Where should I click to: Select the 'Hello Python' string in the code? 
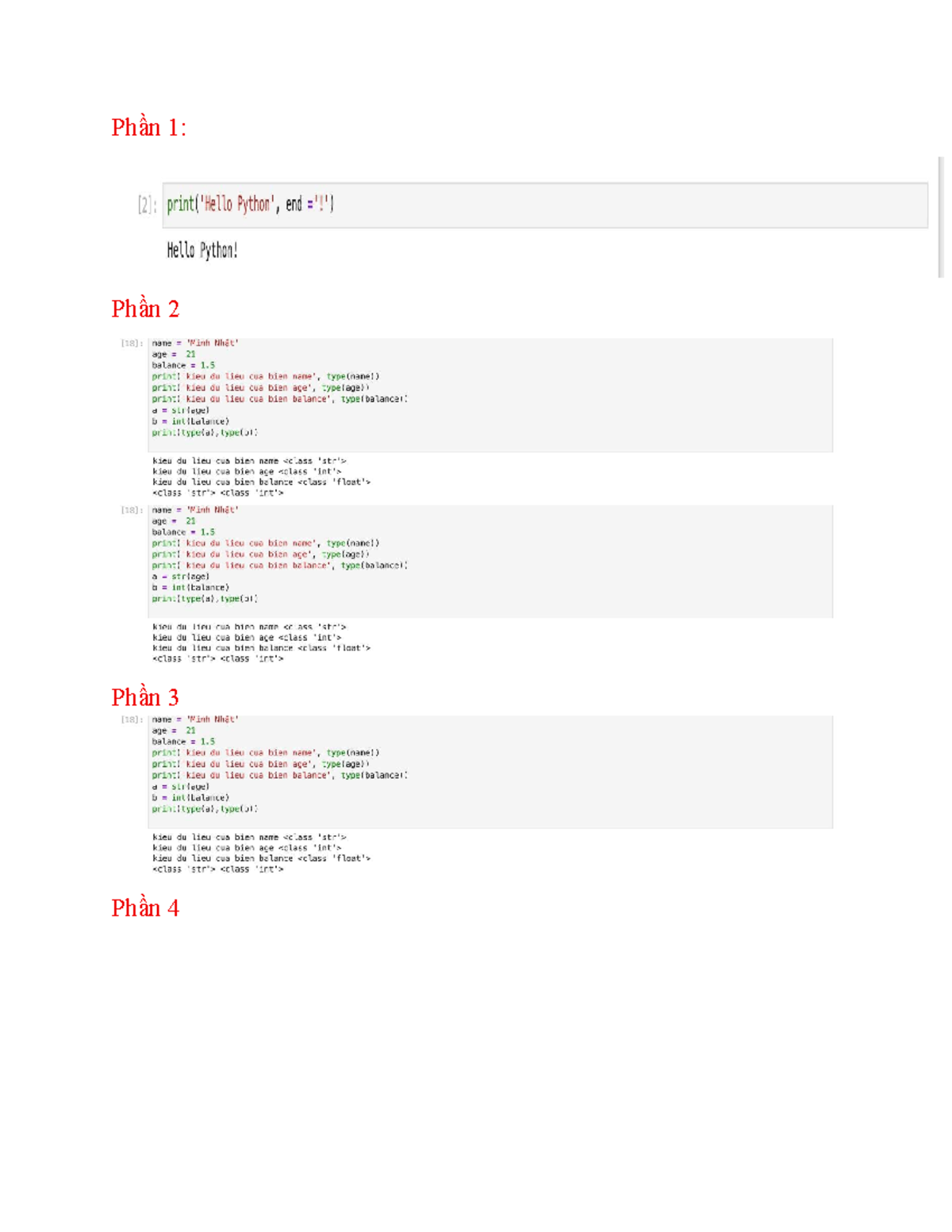click(x=237, y=205)
